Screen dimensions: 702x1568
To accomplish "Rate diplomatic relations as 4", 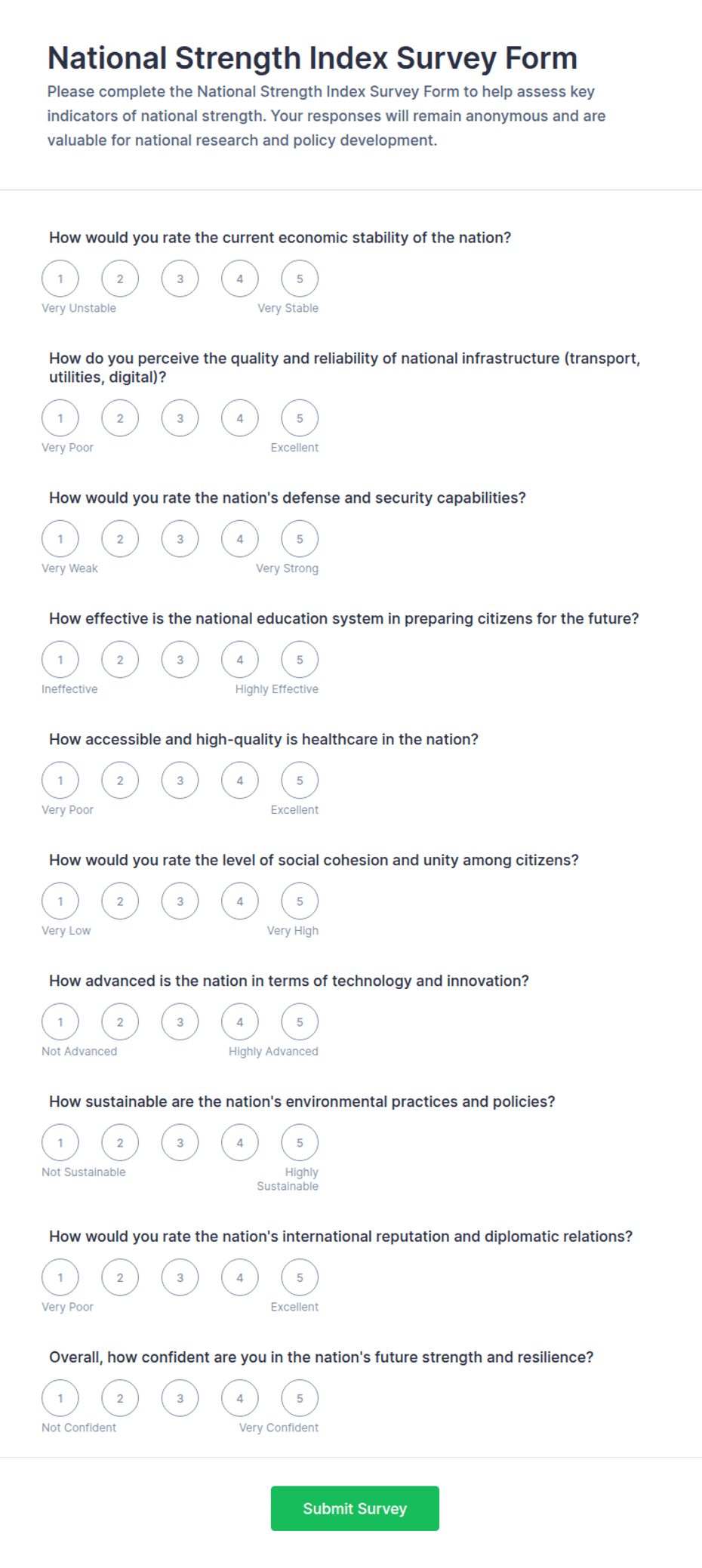I will click(240, 1277).
